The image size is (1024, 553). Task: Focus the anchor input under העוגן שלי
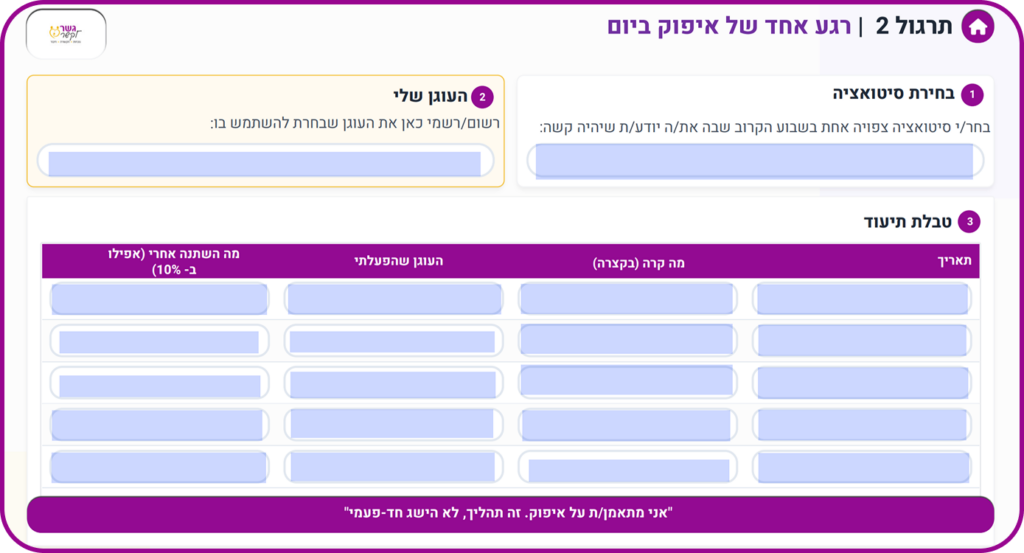coord(265,162)
